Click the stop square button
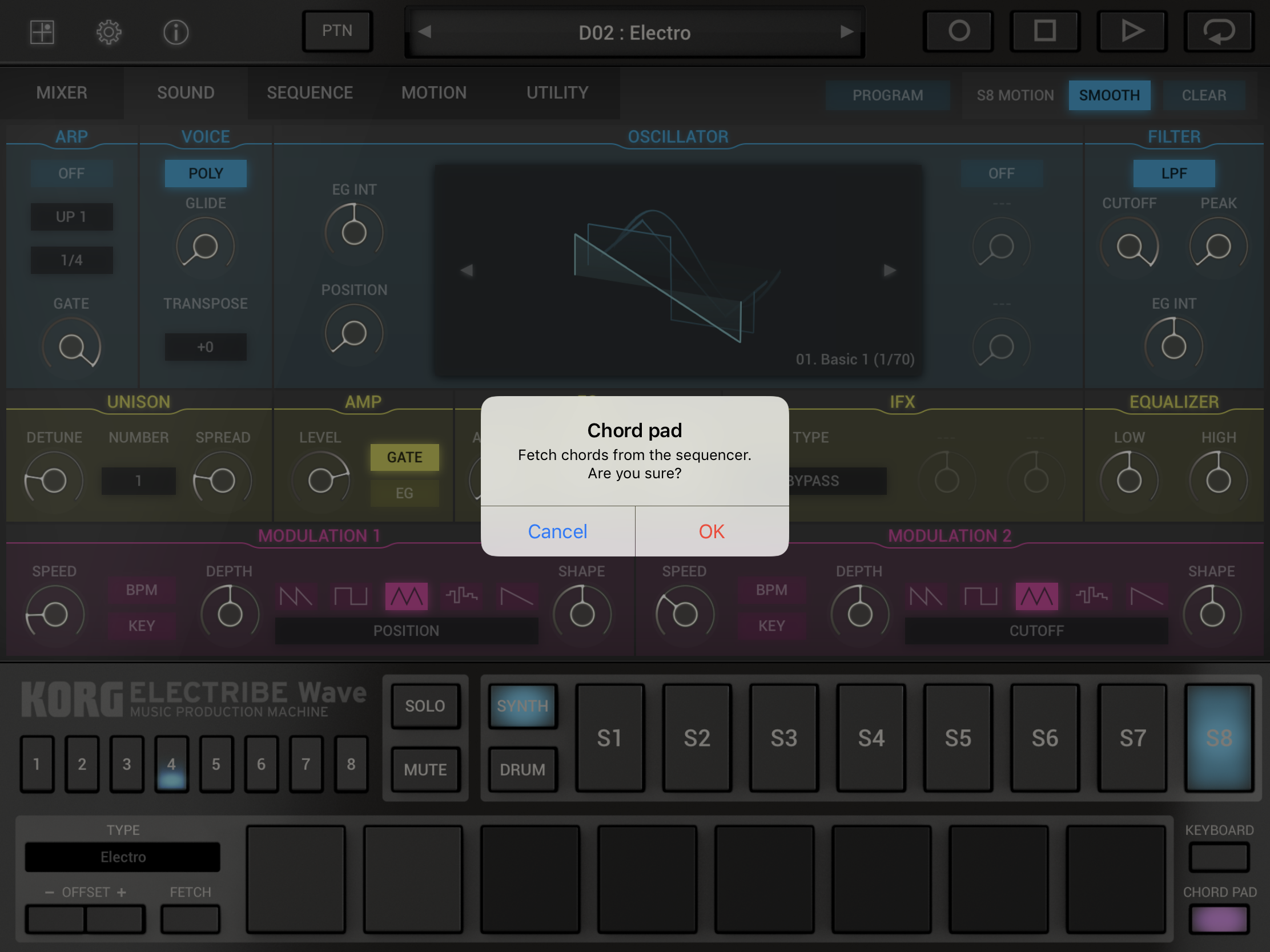The width and height of the screenshot is (1270, 952). pyautogui.click(x=1045, y=31)
